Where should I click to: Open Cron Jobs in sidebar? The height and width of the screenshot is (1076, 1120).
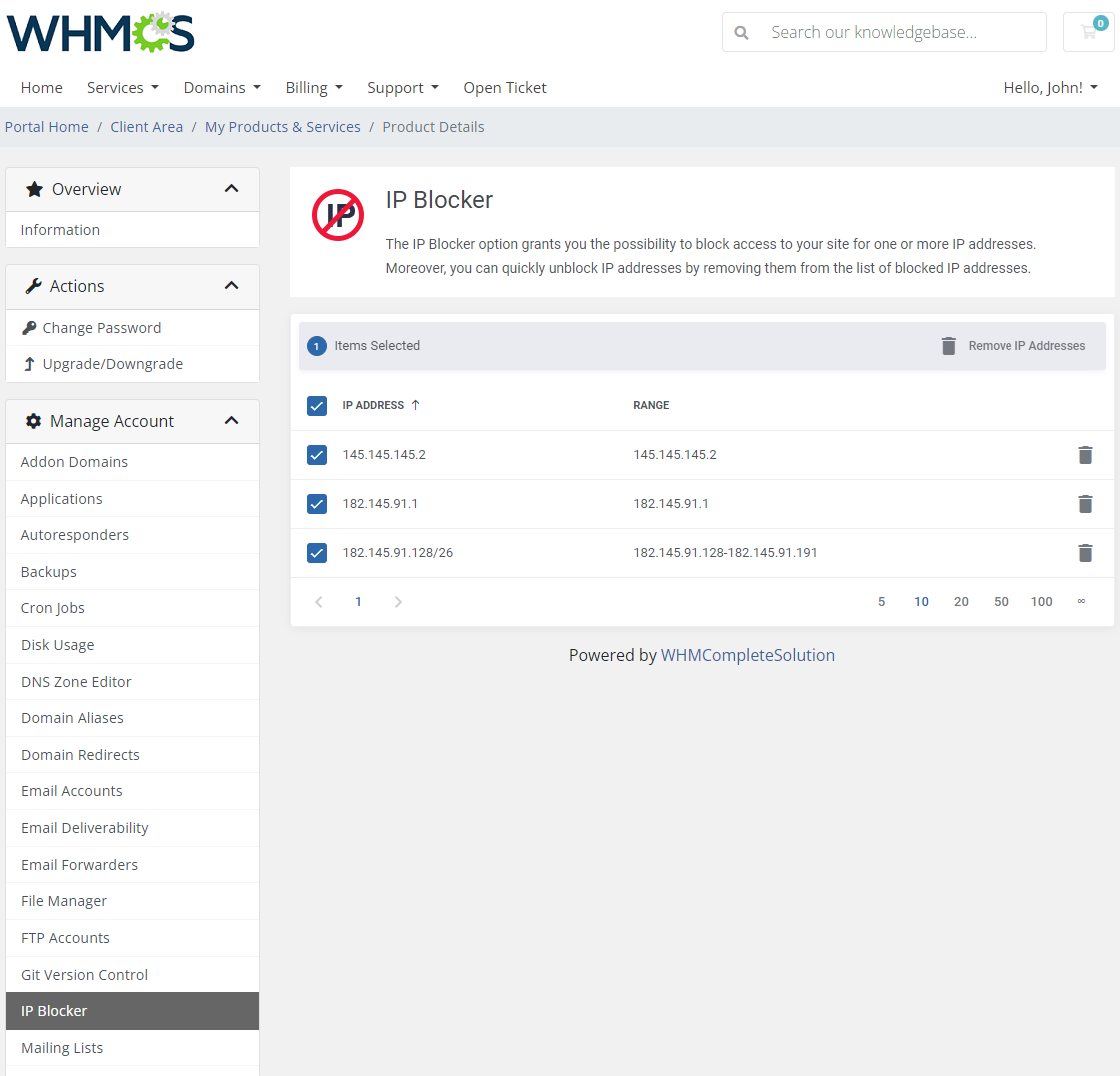click(x=132, y=608)
